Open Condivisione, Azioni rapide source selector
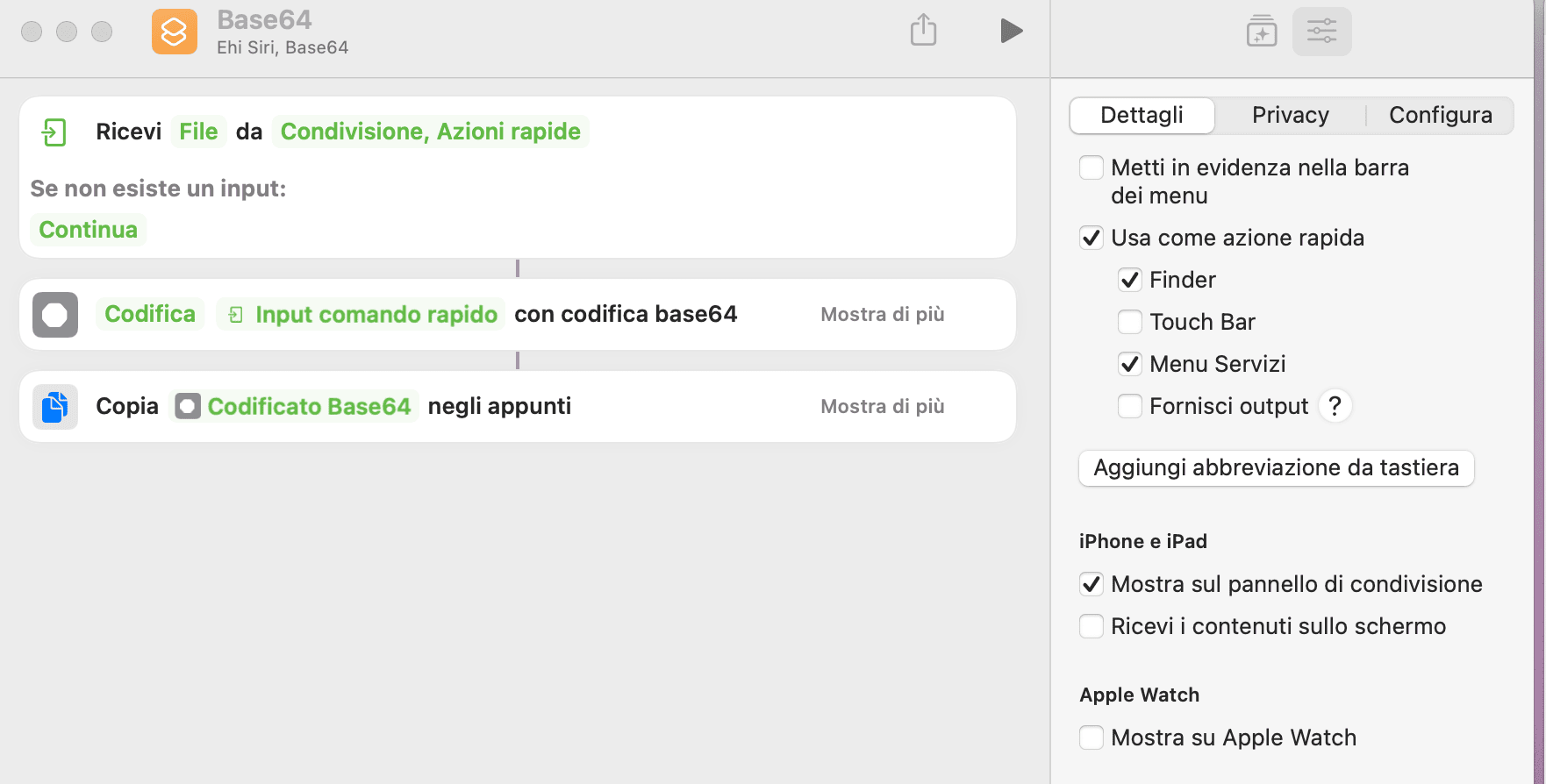The width and height of the screenshot is (1546, 784). pos(430,132)
